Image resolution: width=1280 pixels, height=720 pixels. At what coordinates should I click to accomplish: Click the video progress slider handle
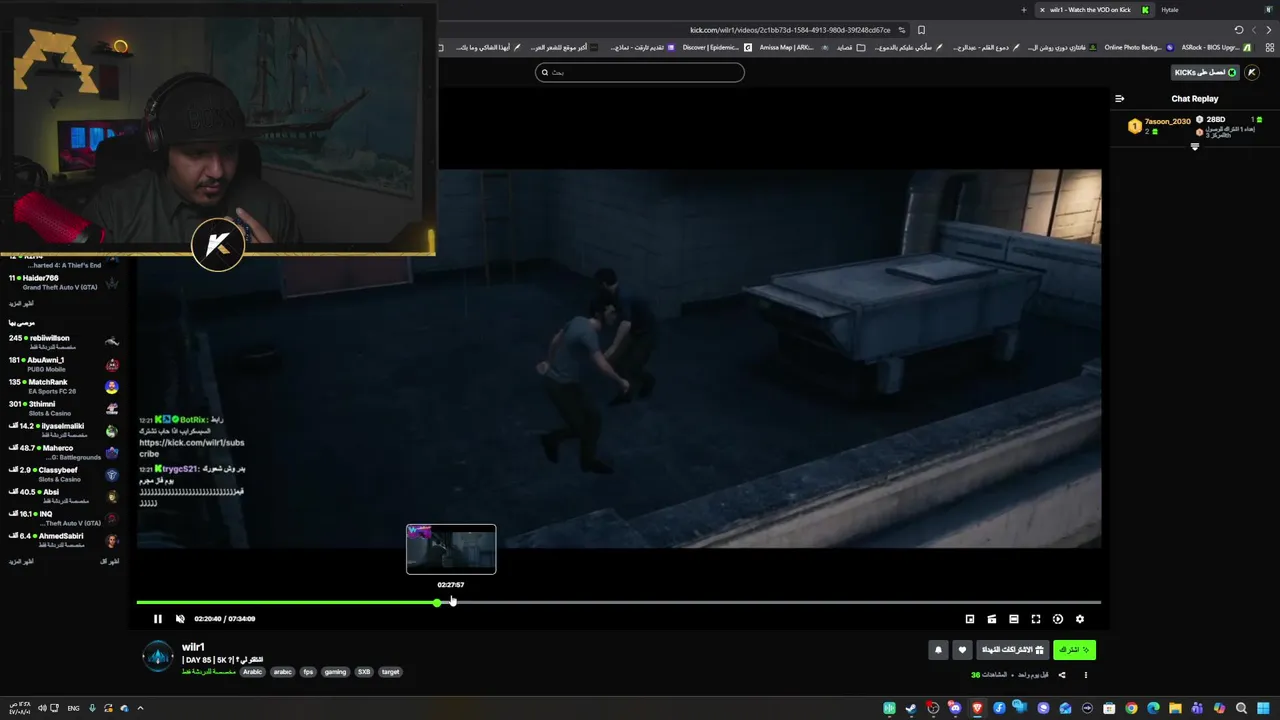coord(438,602)
